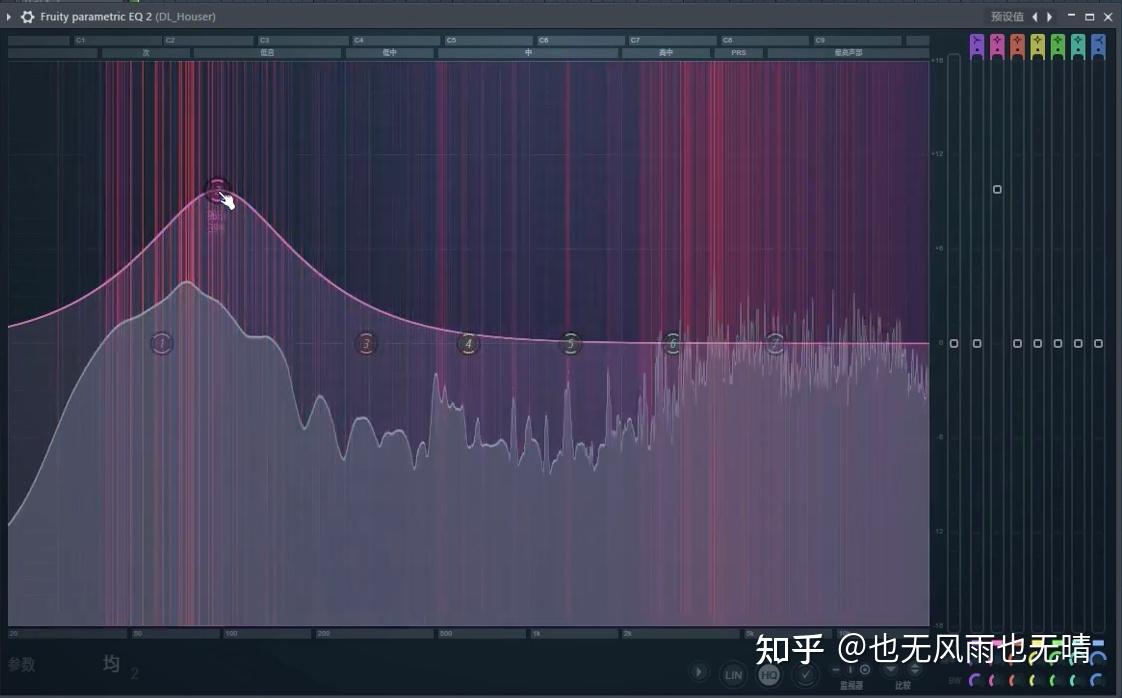Image resolution: width=1122 pixels, height=698 pixels.
Task: Select the 低音 frequency band label
Action: pos(267,52)
